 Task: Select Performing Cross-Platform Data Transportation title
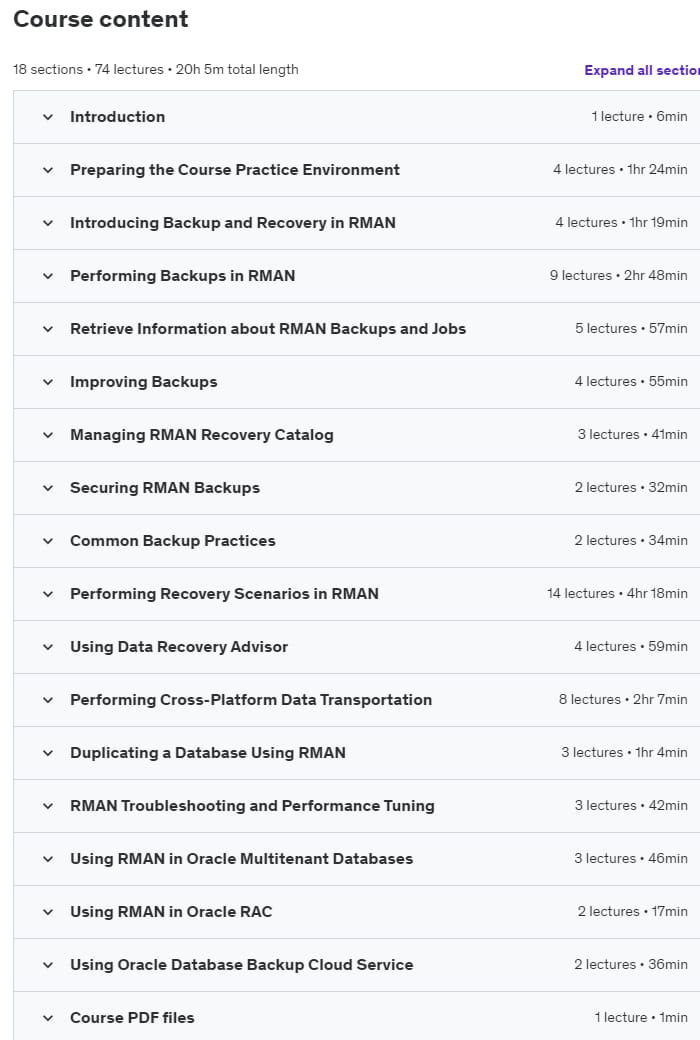(x=251, y=700)
